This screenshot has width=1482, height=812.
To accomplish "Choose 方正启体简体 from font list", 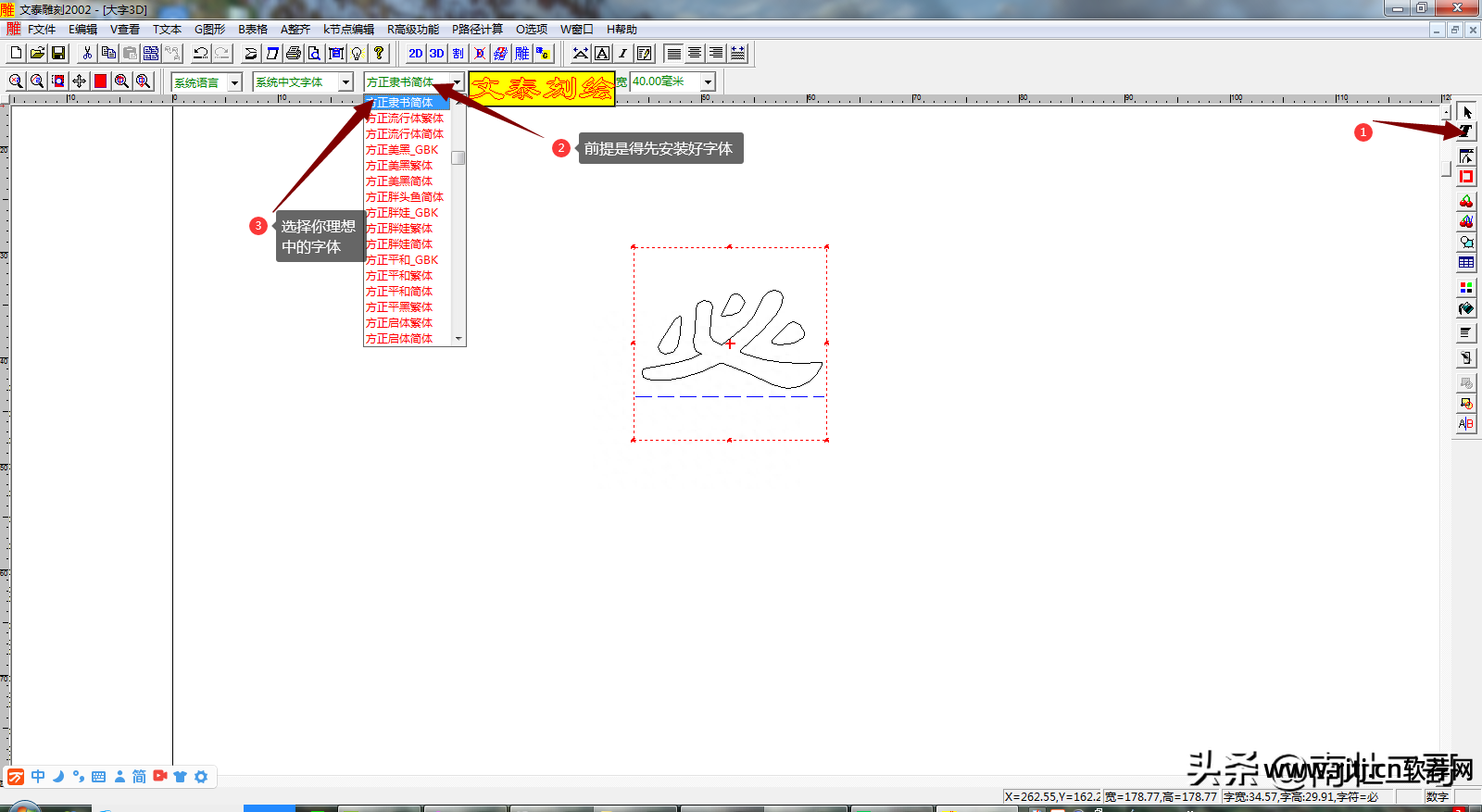I will [x=399, y=339].
